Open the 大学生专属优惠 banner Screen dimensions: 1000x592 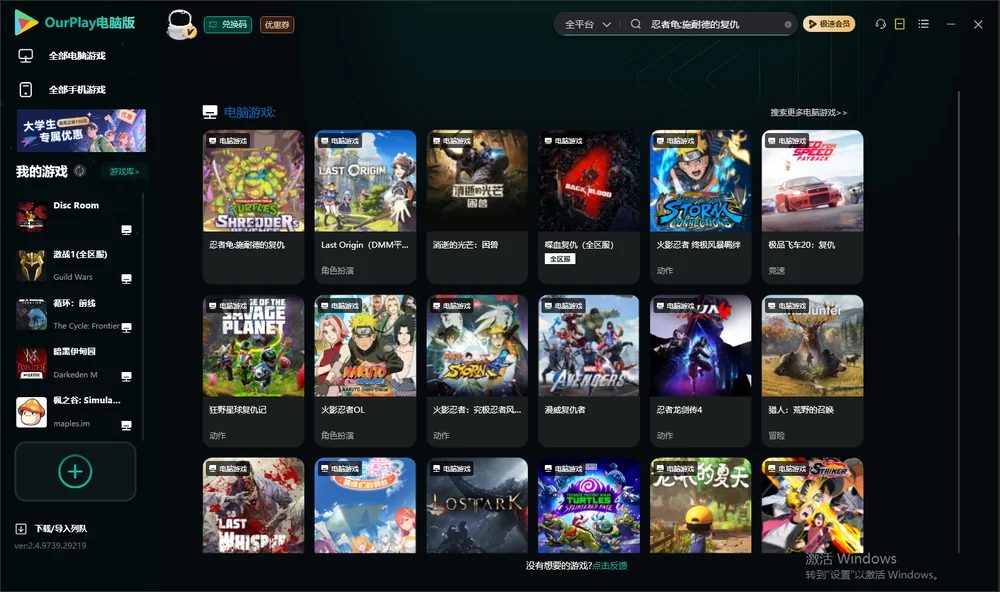pyautogui.click(x=81, y=131)
